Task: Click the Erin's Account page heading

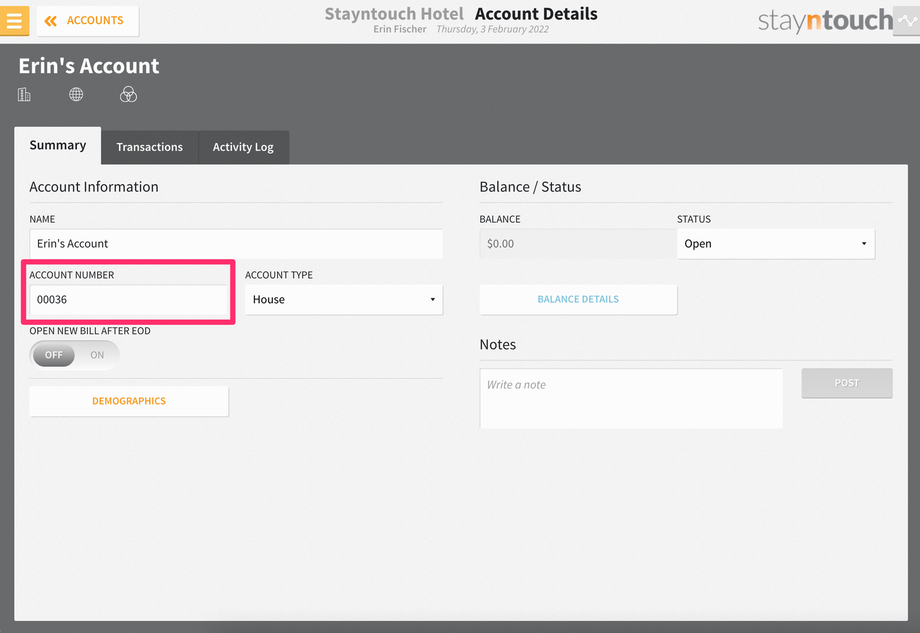Action: (x=89, y=66)
